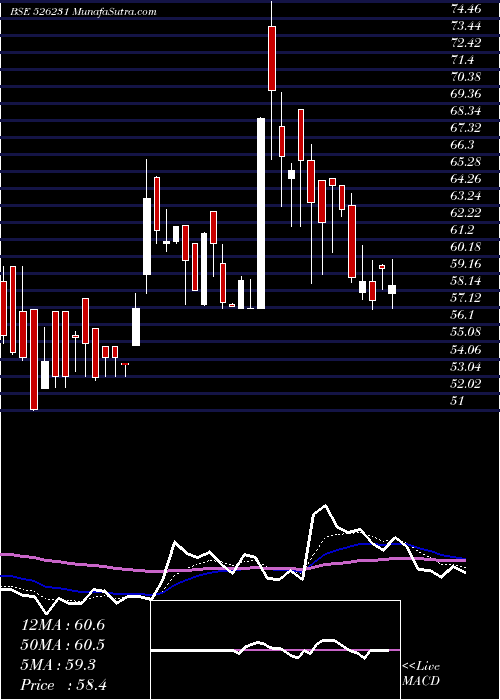Click the red candlestick at the chart peak

[271, 58]
